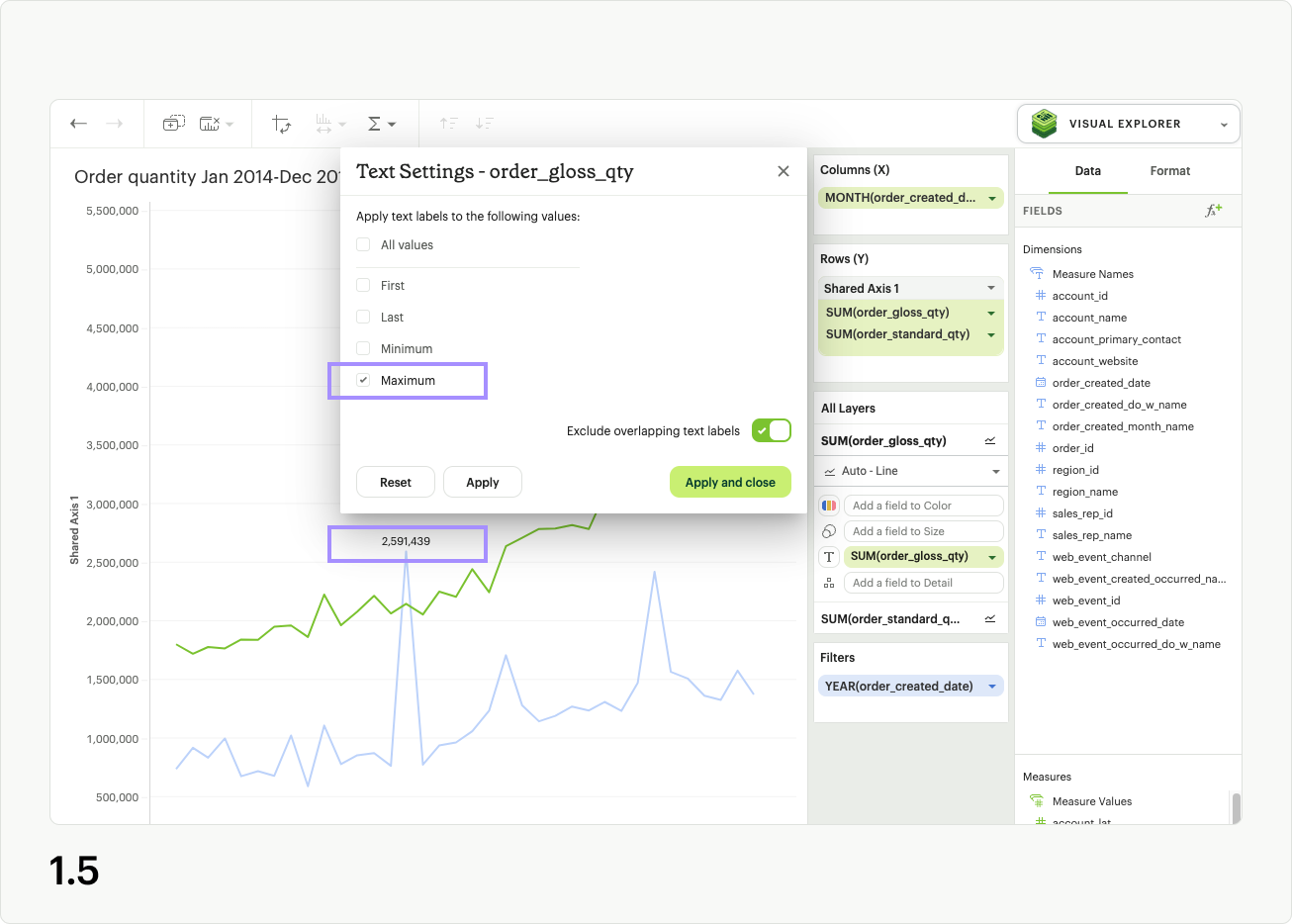Click the Measure Values field icon
This screenshot has width=1292, height=924.
[1037, 800]
